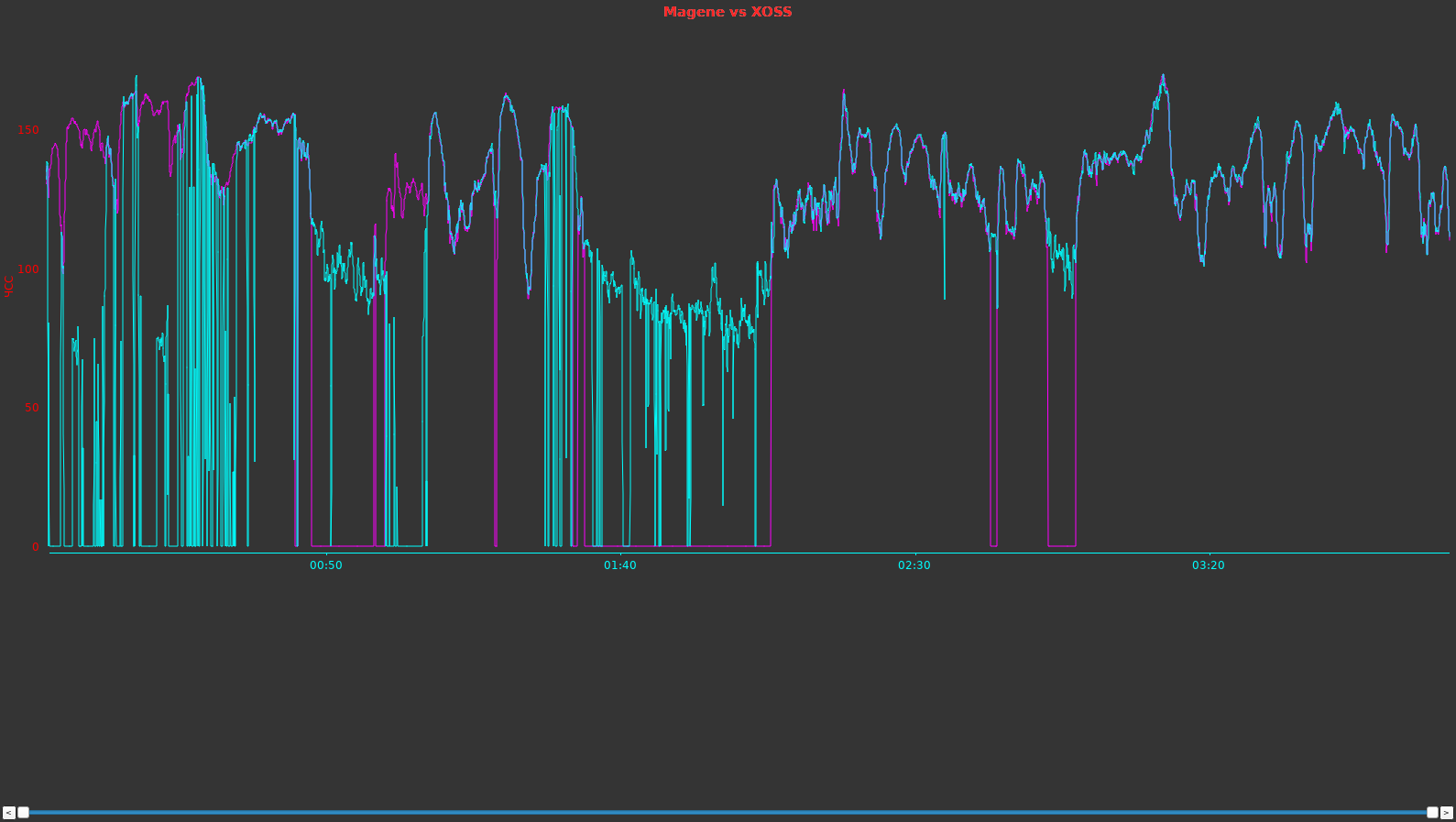This screenshot has width=1456, height=822.
Task: Grab the right handle of the range slider
Action: click(x=1433, y=813)
